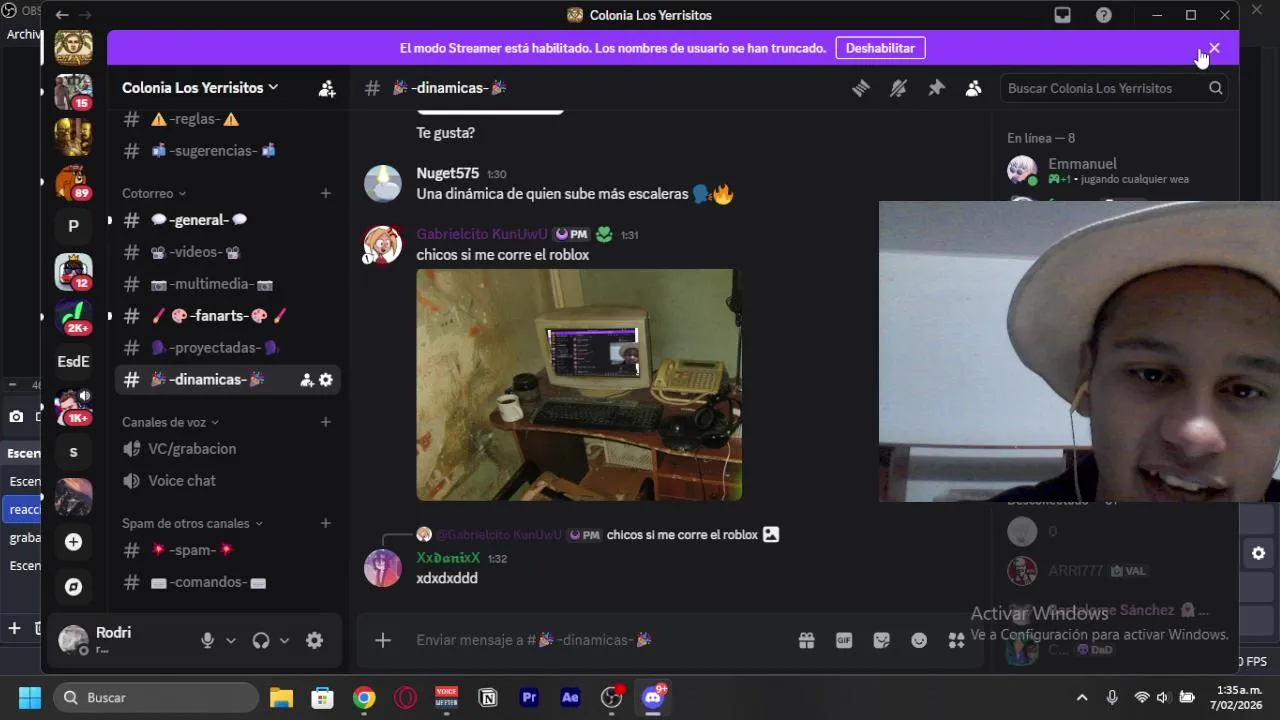Open the GIF picker

pos(844,640)
